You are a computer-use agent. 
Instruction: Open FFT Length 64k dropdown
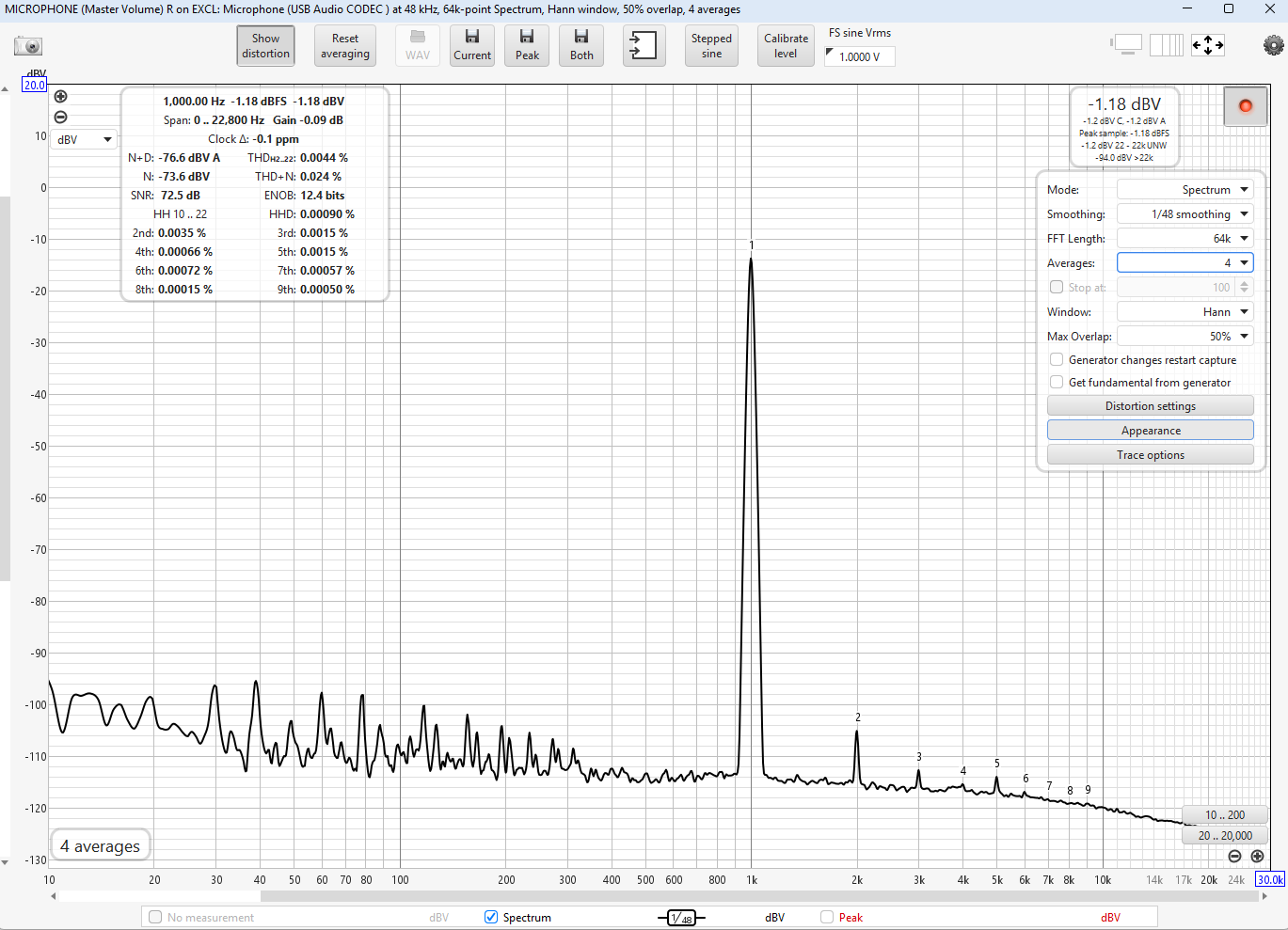(1185, 238)
